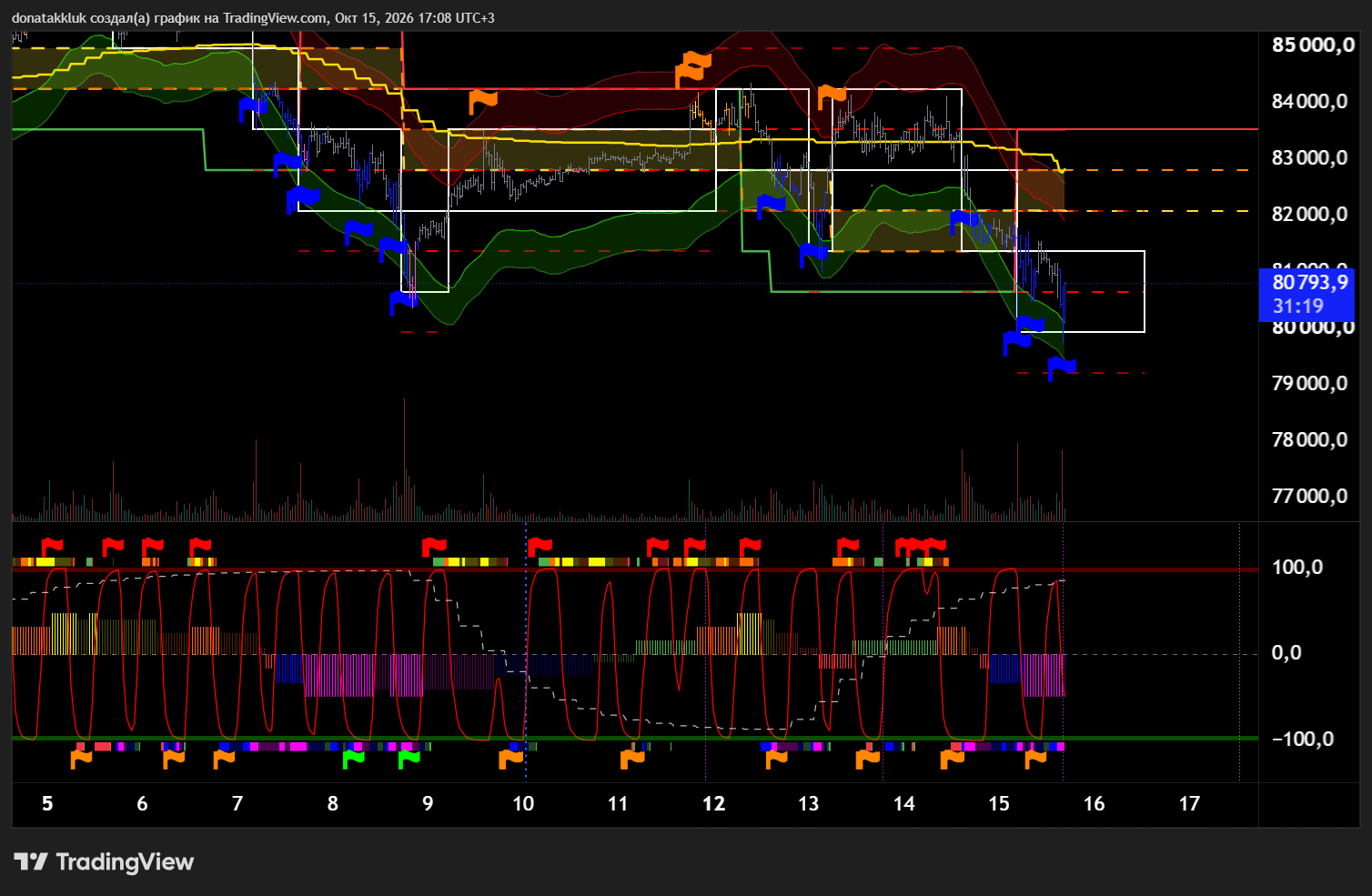
Task: Click the bar countdown timer 31:19
Action: coord(1298,307)
